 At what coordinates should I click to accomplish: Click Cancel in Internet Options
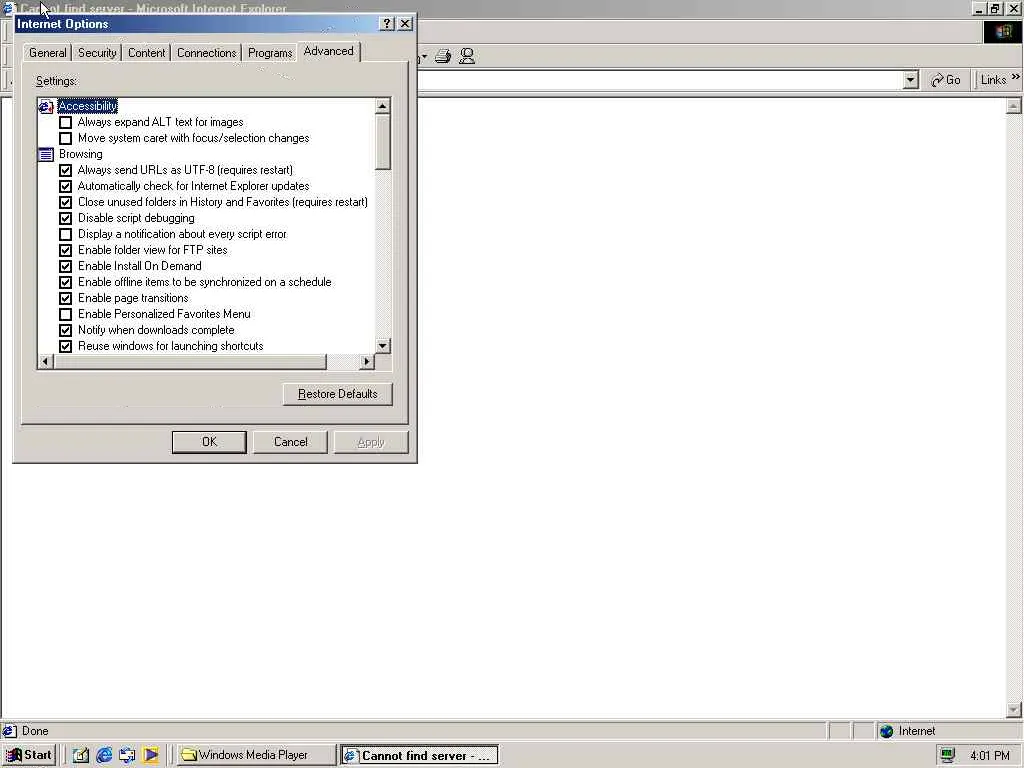(x=291, y=442)
